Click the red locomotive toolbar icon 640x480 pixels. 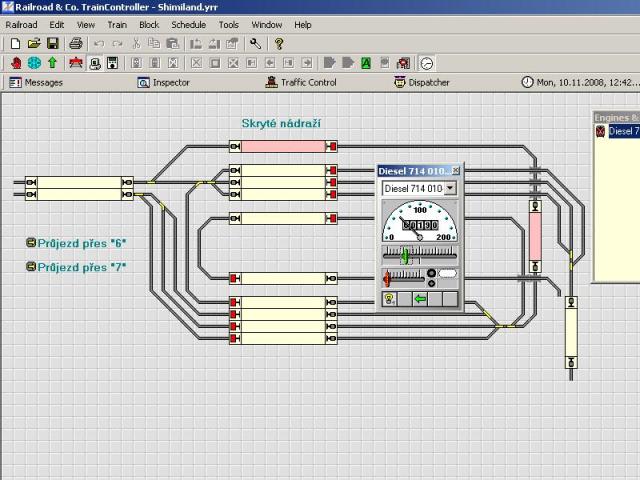click(x=76, y=63)
